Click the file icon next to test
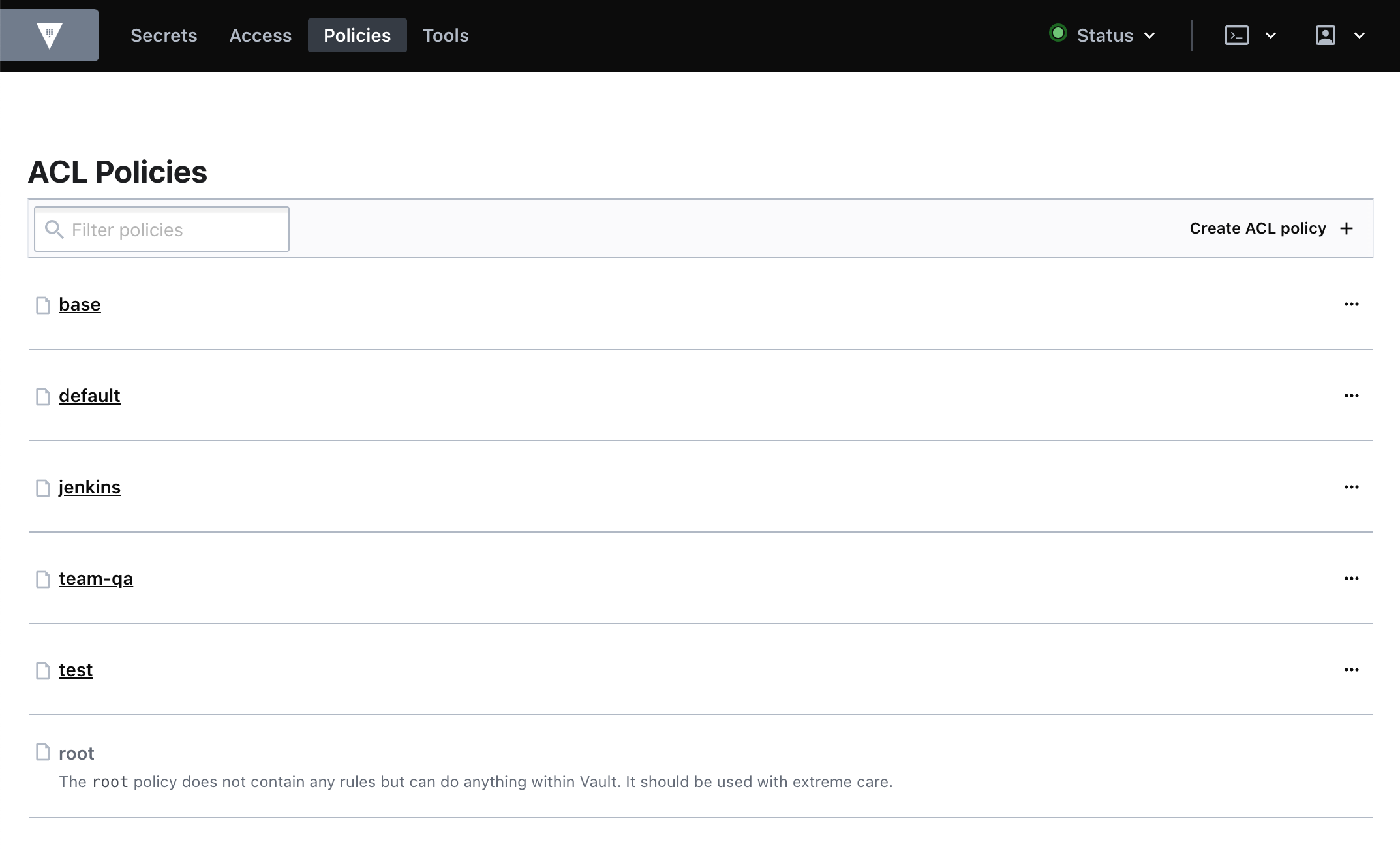The width and height of the screenshot is (1400, 855). tap(43, 670)
